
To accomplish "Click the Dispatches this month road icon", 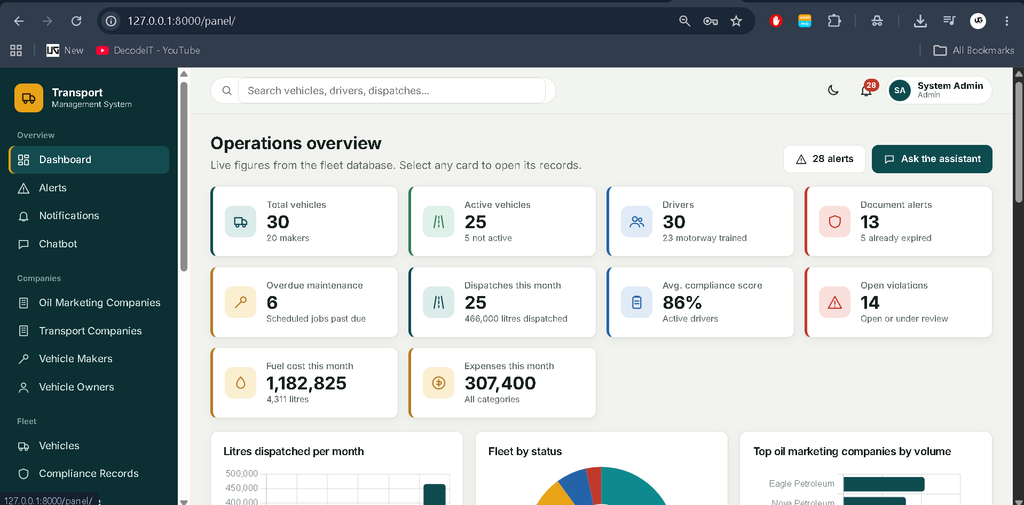I will (x=439, y=302).
